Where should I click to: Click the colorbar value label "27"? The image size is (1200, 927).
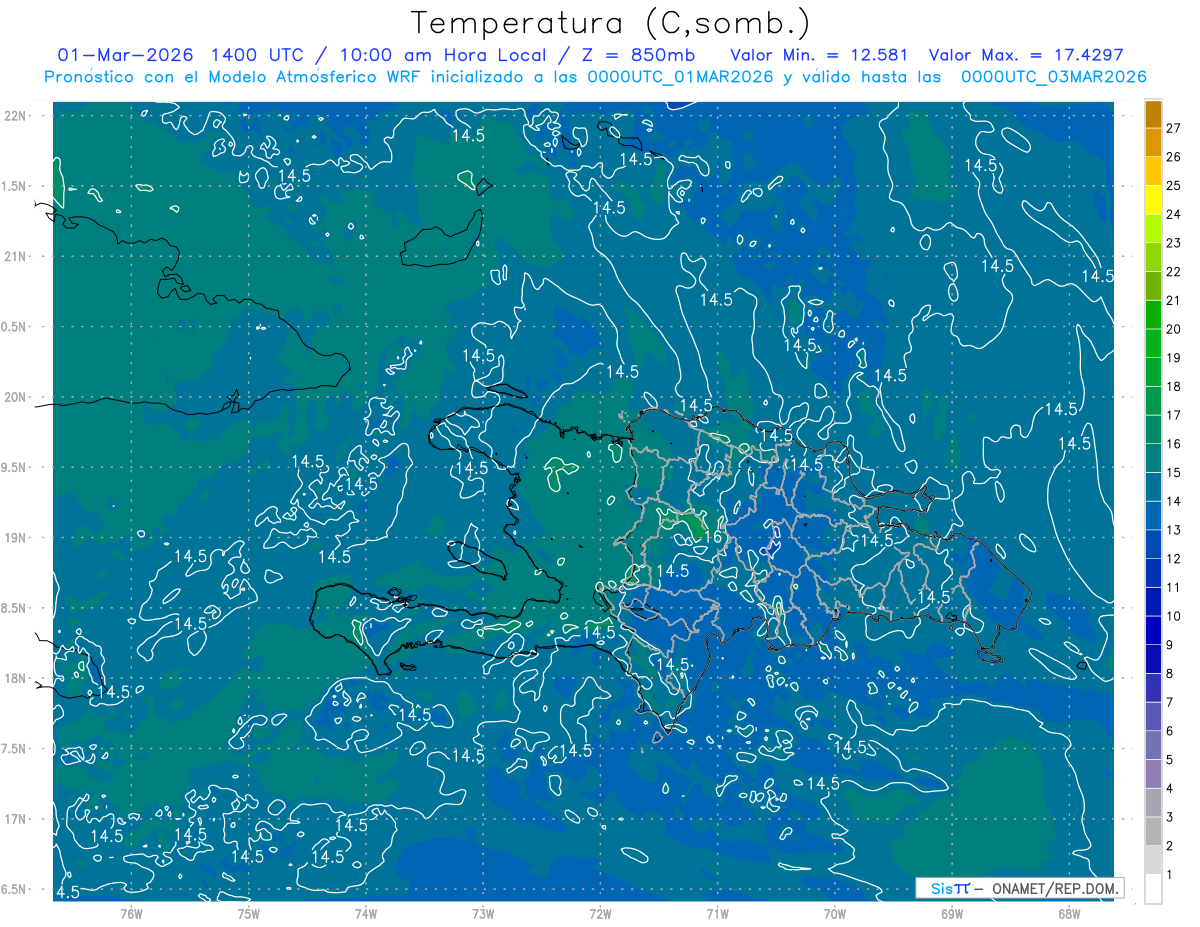coord(1174,128)
